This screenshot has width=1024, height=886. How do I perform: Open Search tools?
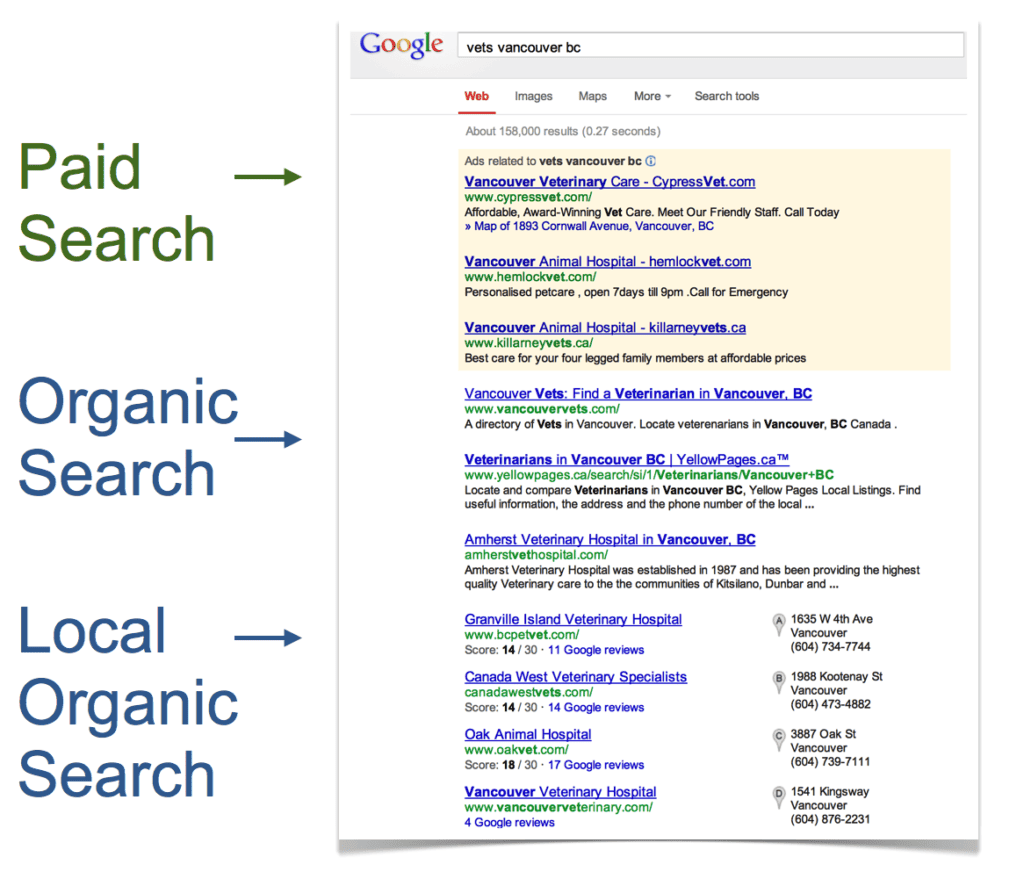coord(726,96)
